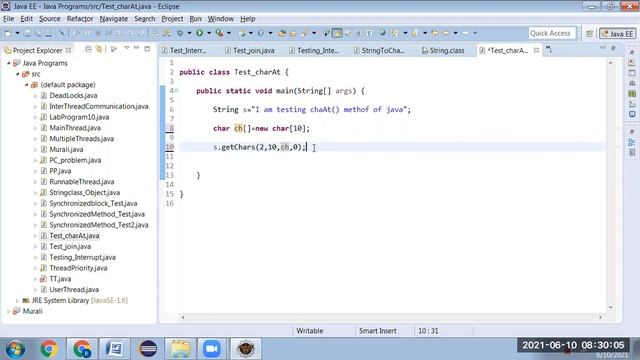The height and width of the screenshot is (360, 640).
Task: Click the Smart Insert status bar entry
Action: click(378, 331)
